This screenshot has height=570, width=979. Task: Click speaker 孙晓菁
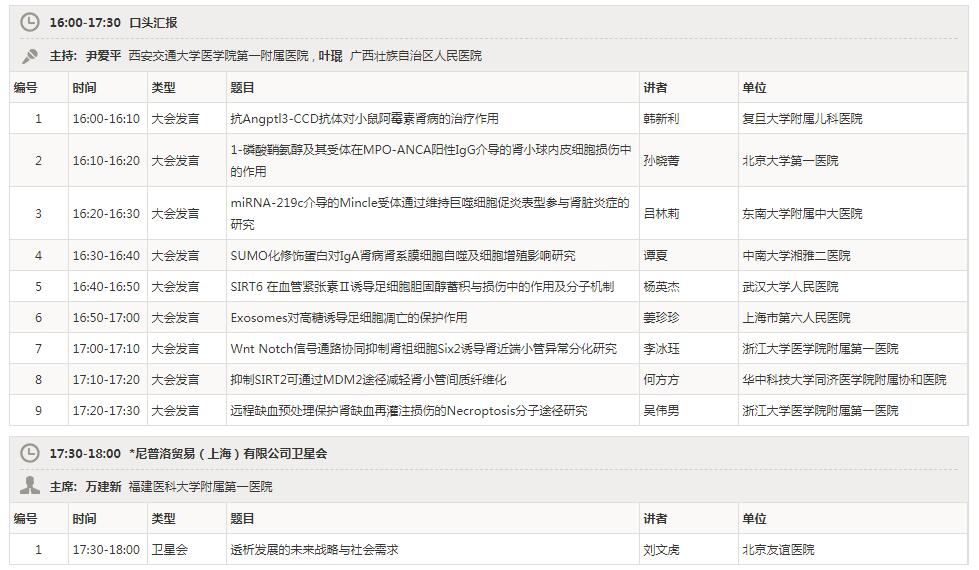(661, 160)
